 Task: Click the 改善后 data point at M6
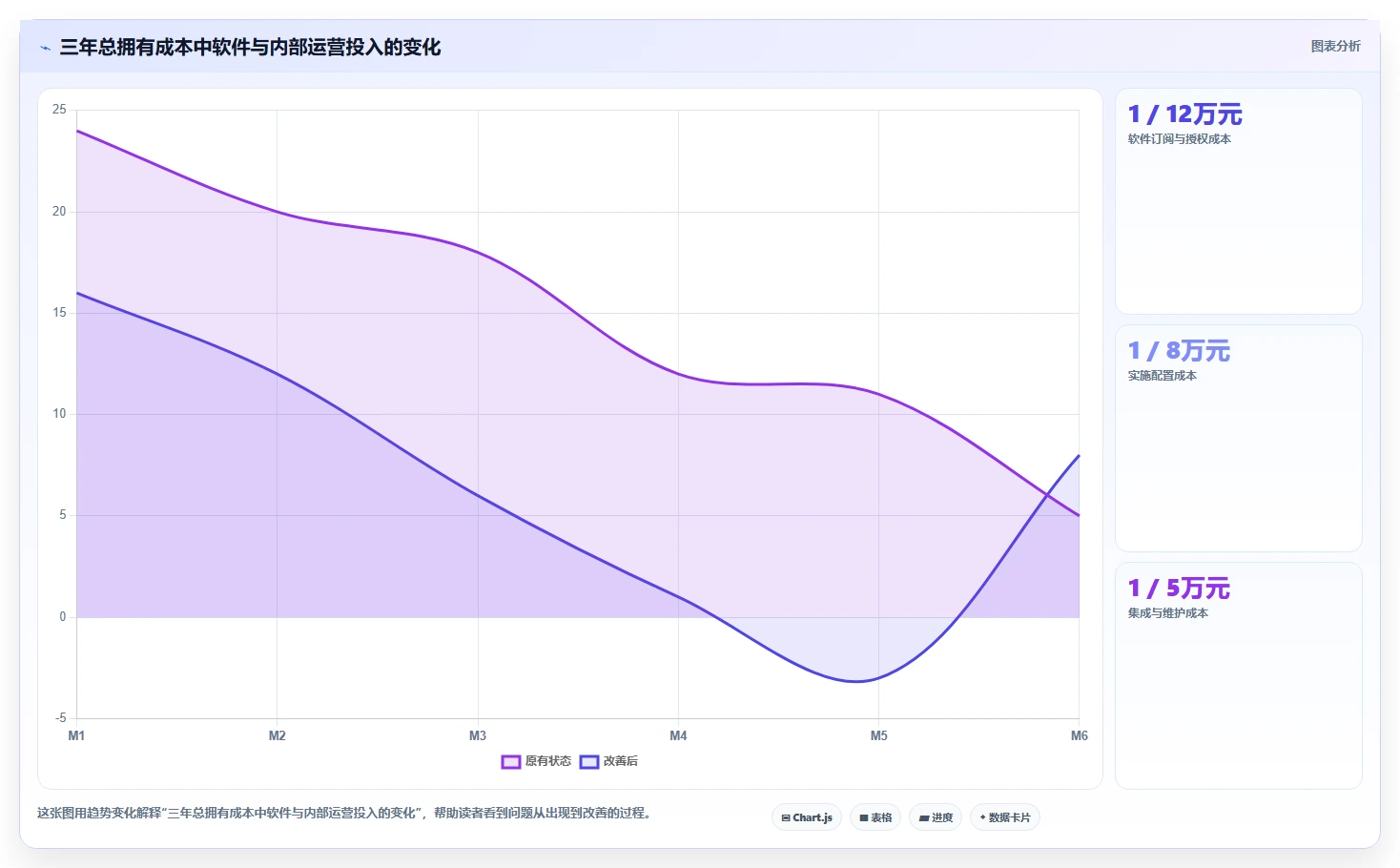click(1079, 455)
